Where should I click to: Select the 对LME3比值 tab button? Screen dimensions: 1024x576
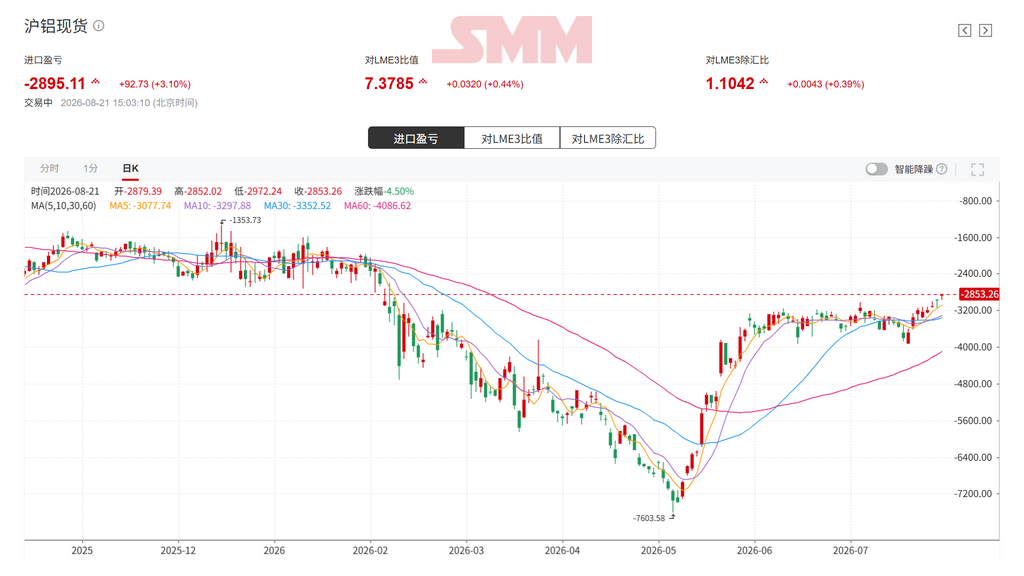(512, 138)
